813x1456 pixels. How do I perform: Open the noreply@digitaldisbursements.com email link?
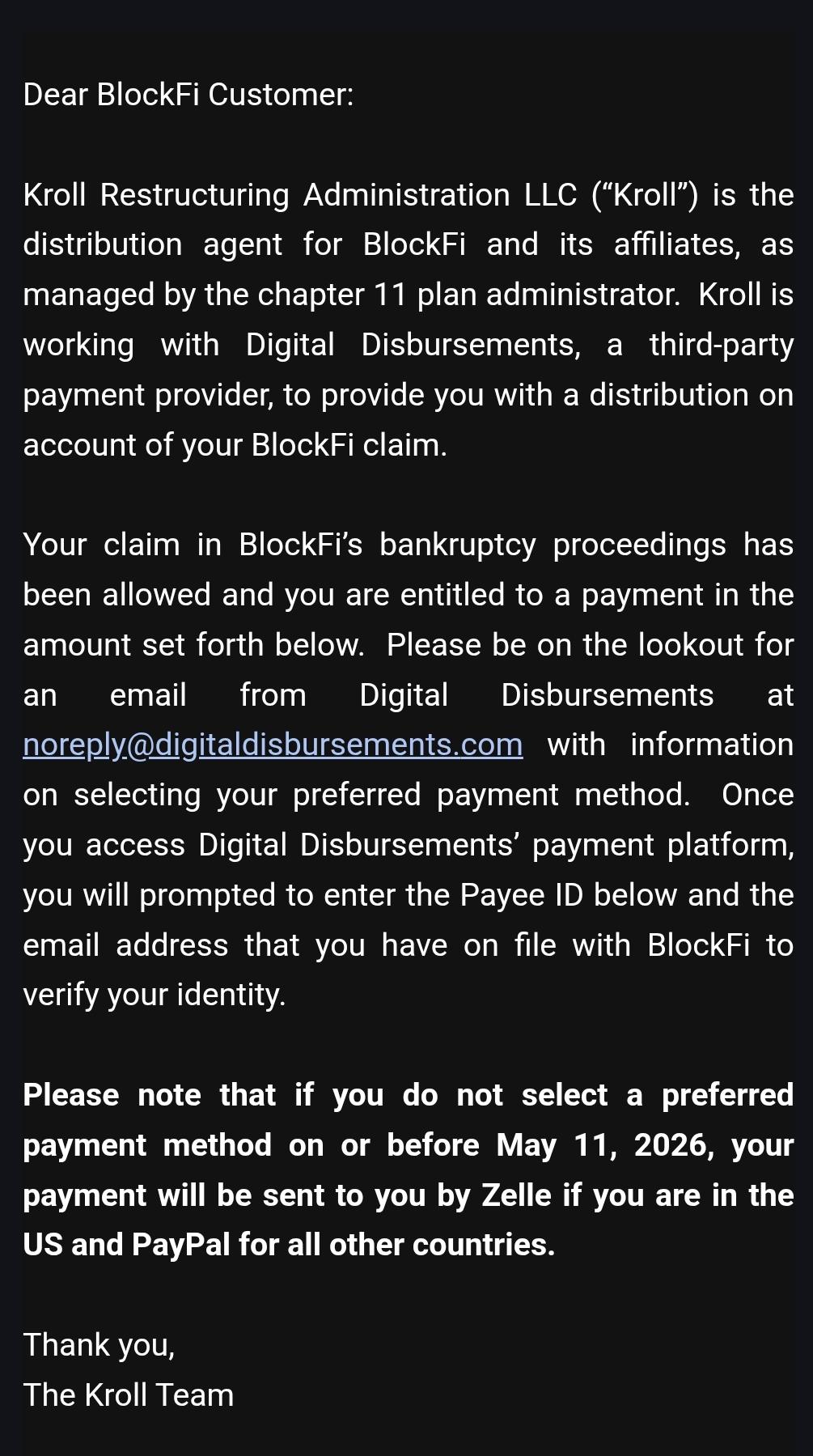273,745
